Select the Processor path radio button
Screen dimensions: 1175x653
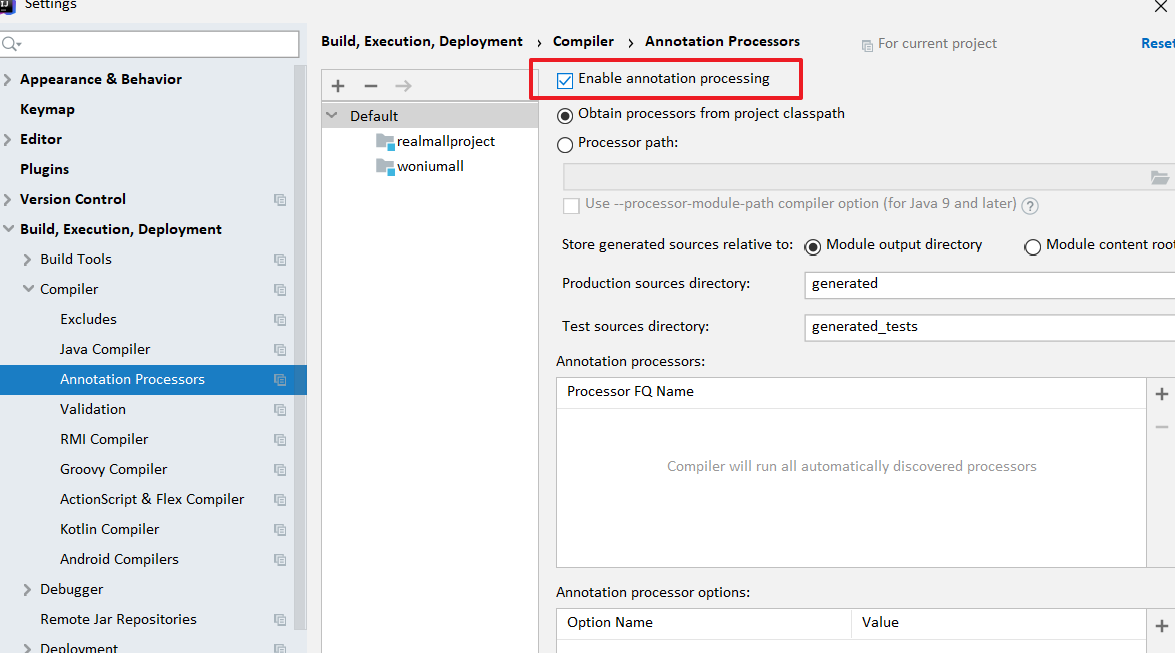click(566, 144)
